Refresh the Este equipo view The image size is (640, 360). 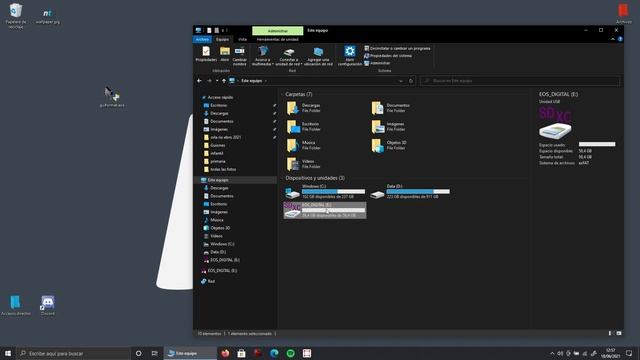[x=411, y=81]
